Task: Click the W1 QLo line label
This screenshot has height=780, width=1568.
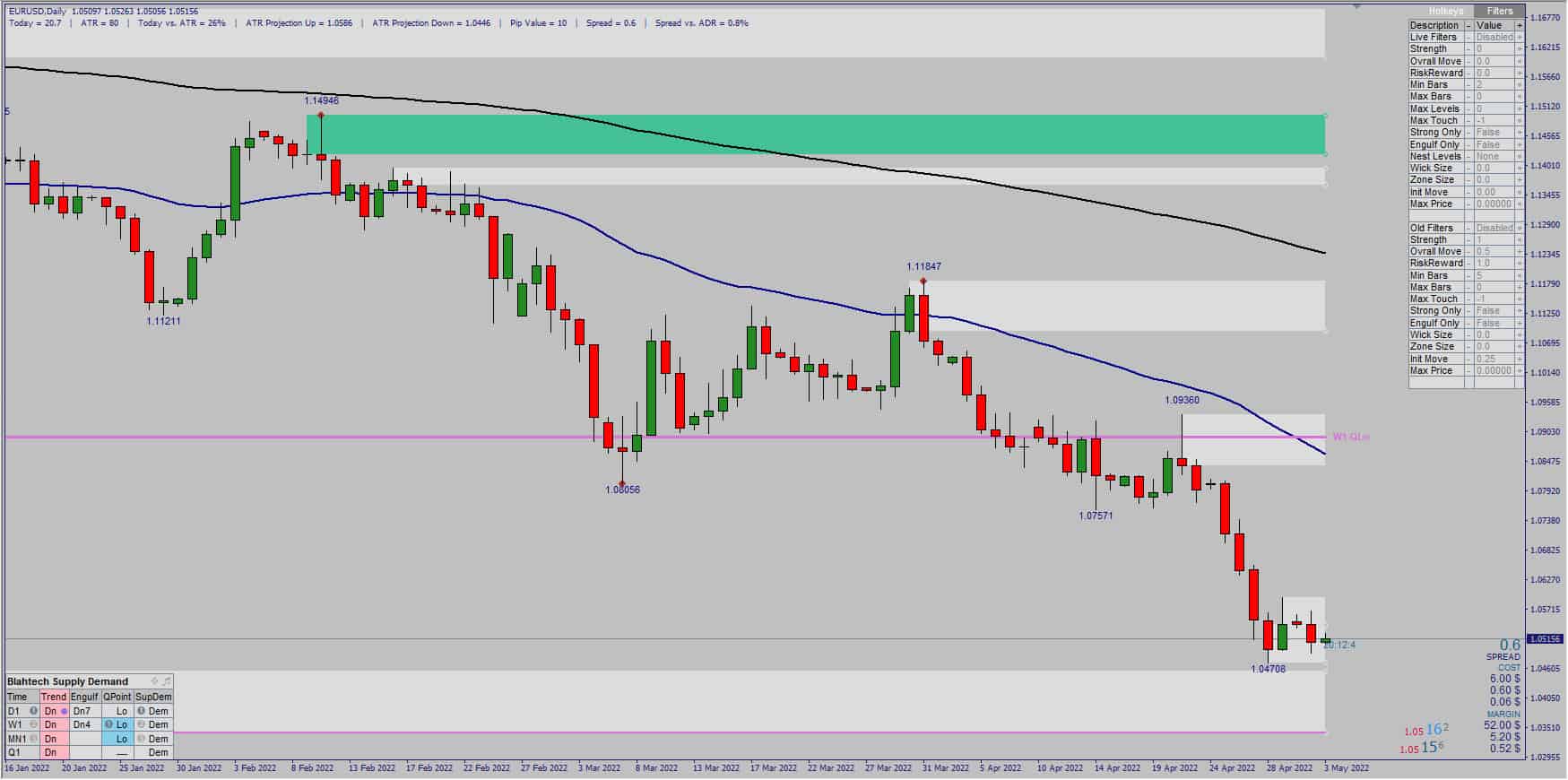Action: coord(1351,438)
